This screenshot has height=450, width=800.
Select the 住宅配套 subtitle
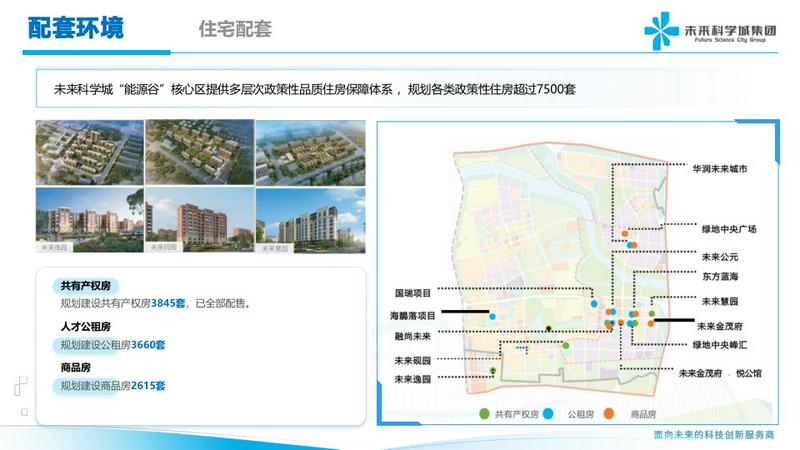pos(235,29)
